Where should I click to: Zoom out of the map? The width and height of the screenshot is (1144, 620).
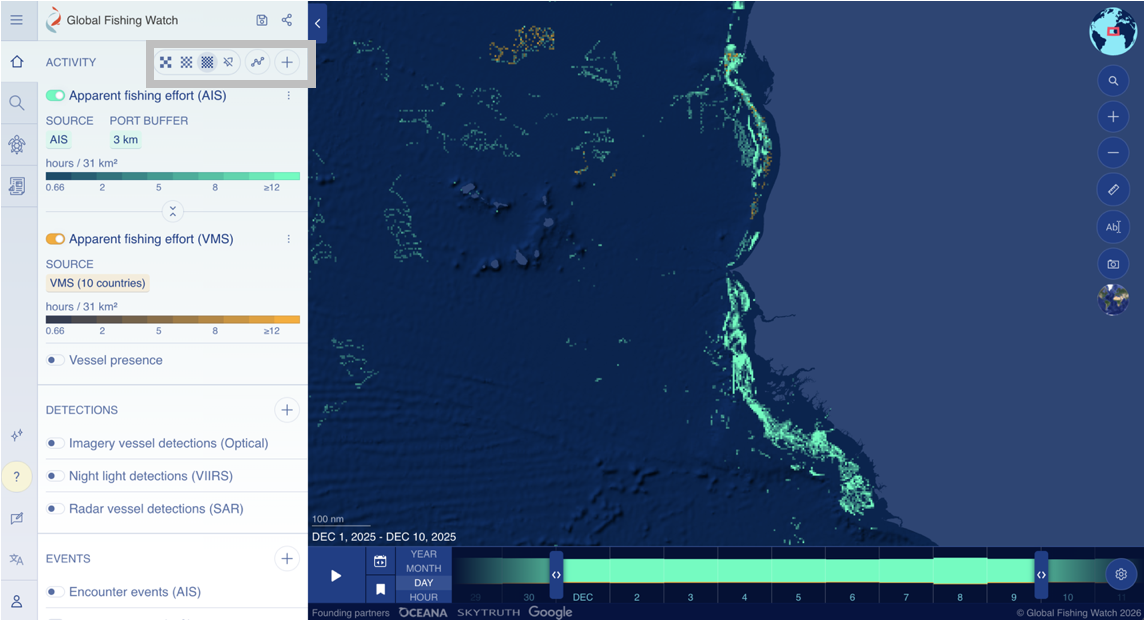click(1113, 153)
